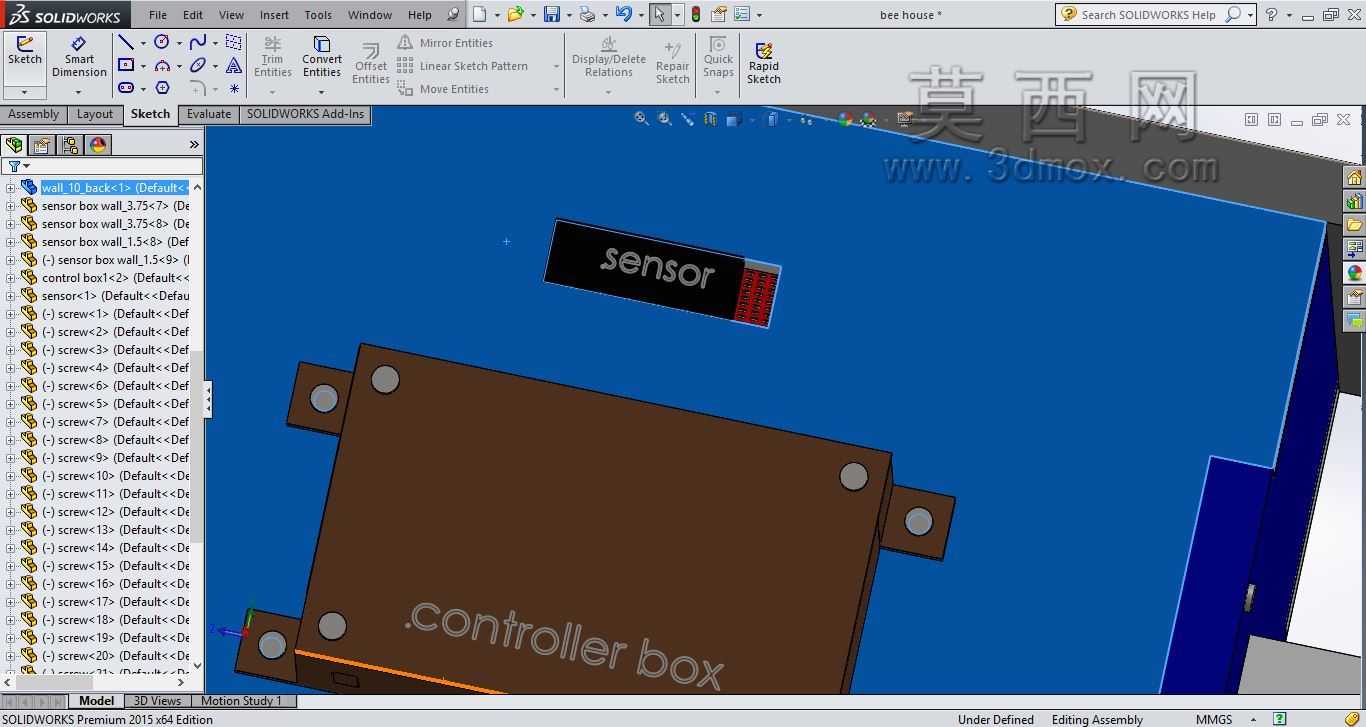Open the Motion Study 1 tab
The image size is (1366, 727).
point(241,701)
